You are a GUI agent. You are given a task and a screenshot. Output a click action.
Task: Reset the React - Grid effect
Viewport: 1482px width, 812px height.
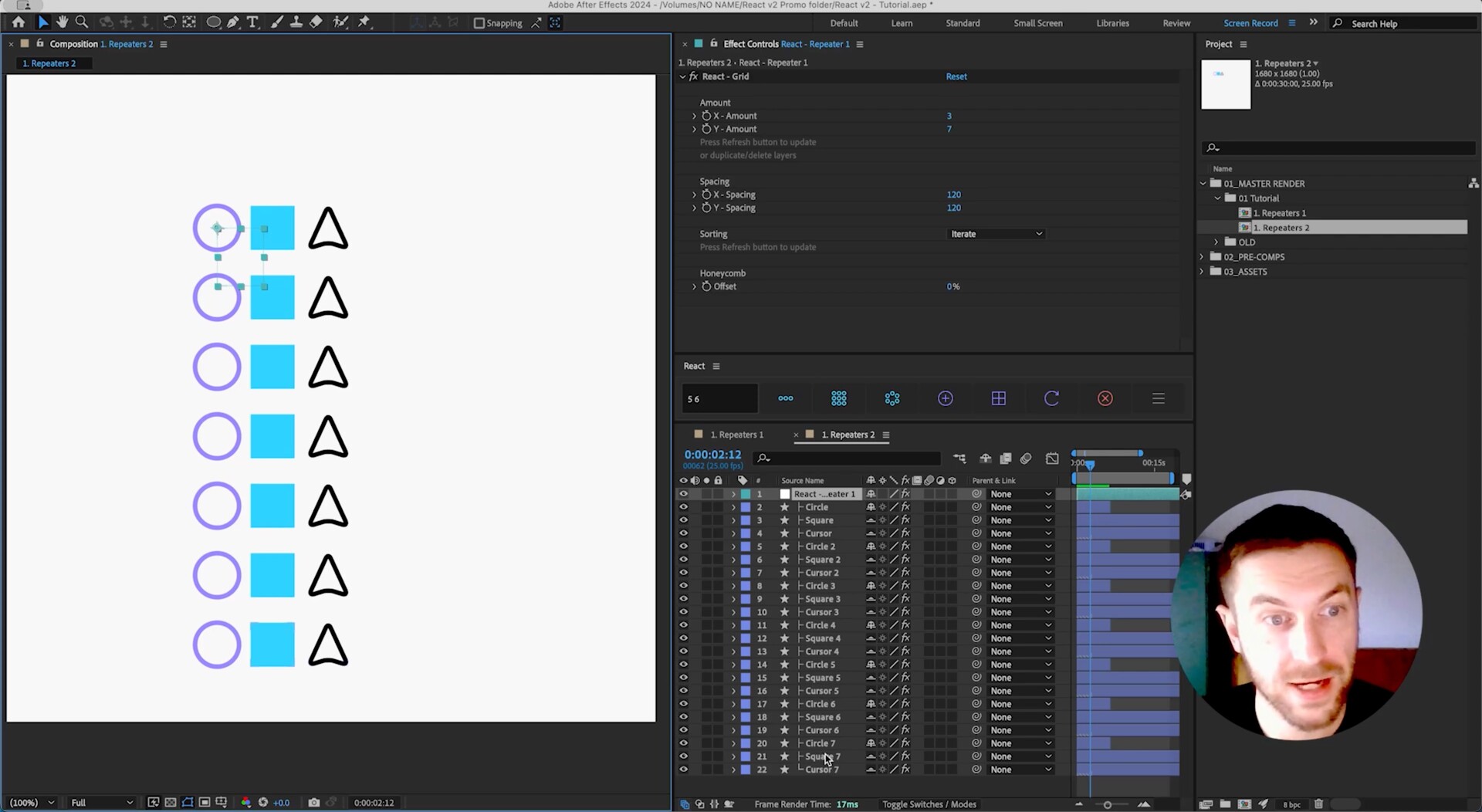click(956, 76)
